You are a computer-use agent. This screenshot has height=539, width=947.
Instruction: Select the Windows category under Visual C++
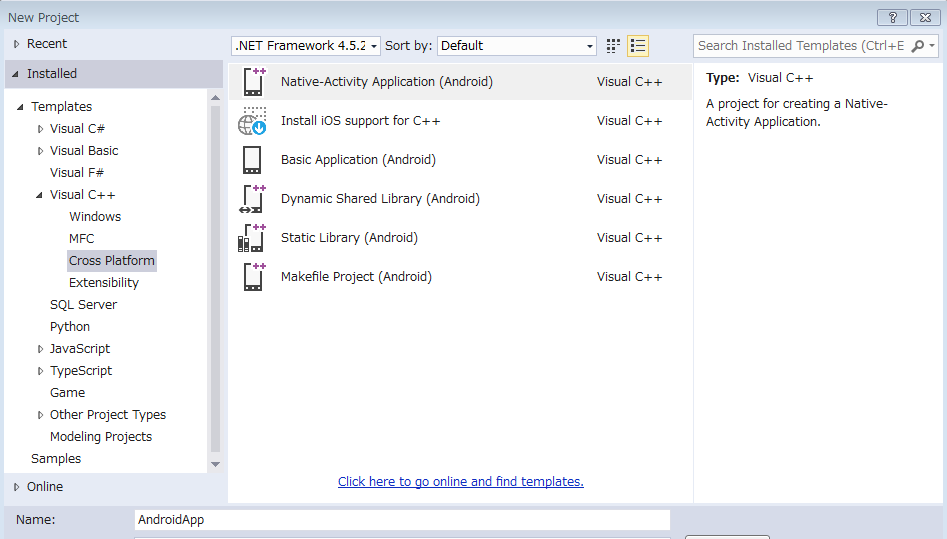(95, 217)
